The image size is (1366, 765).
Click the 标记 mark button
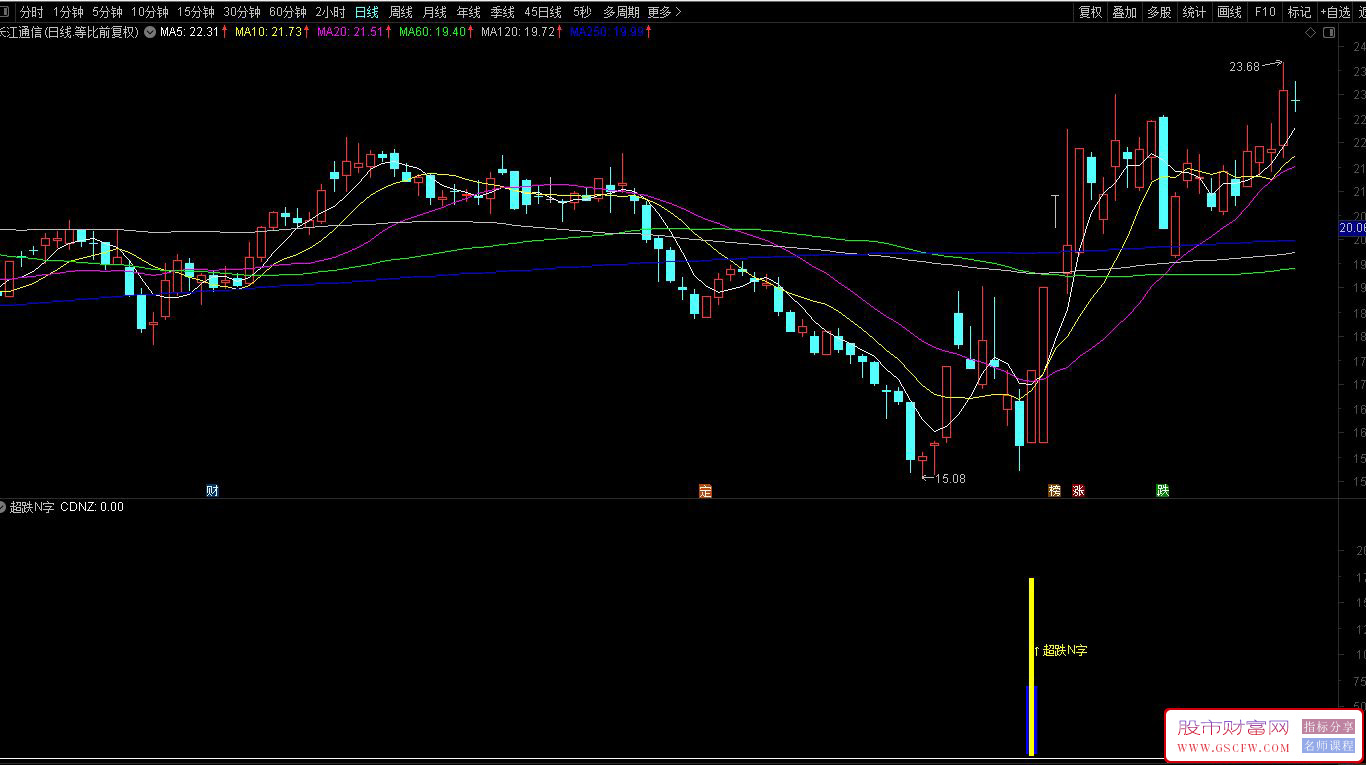[1299, 12]
